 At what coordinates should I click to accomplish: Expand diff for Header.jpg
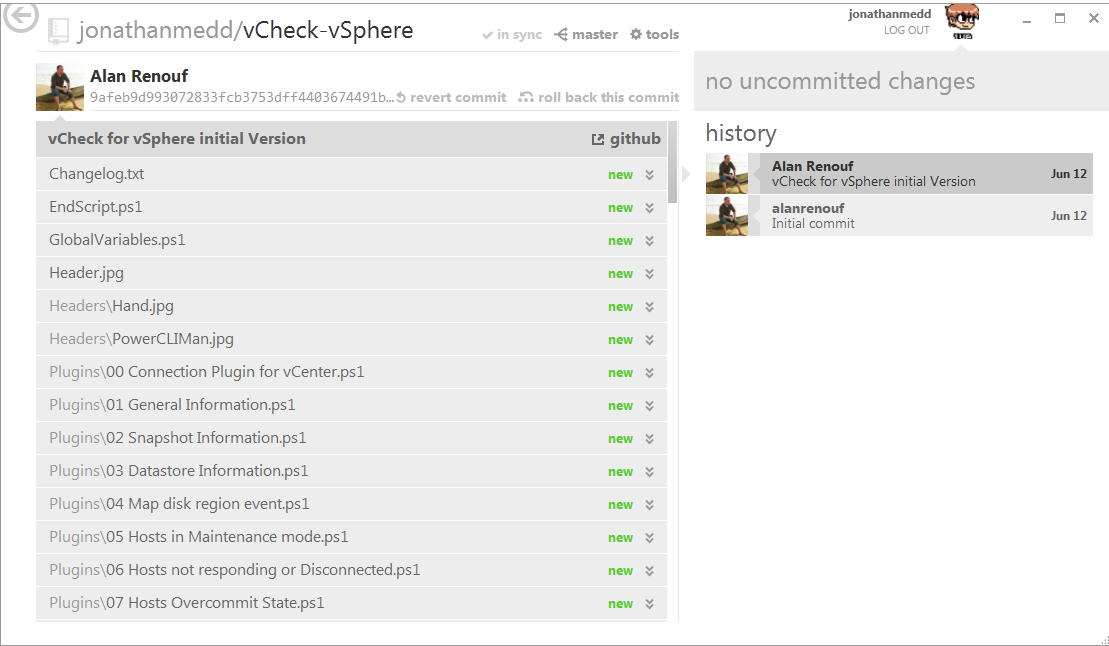coord(649,274)
